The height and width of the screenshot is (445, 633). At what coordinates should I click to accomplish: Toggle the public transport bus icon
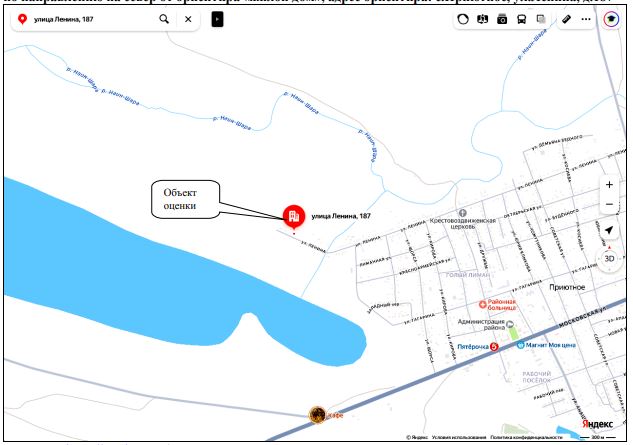pos(522,19)
